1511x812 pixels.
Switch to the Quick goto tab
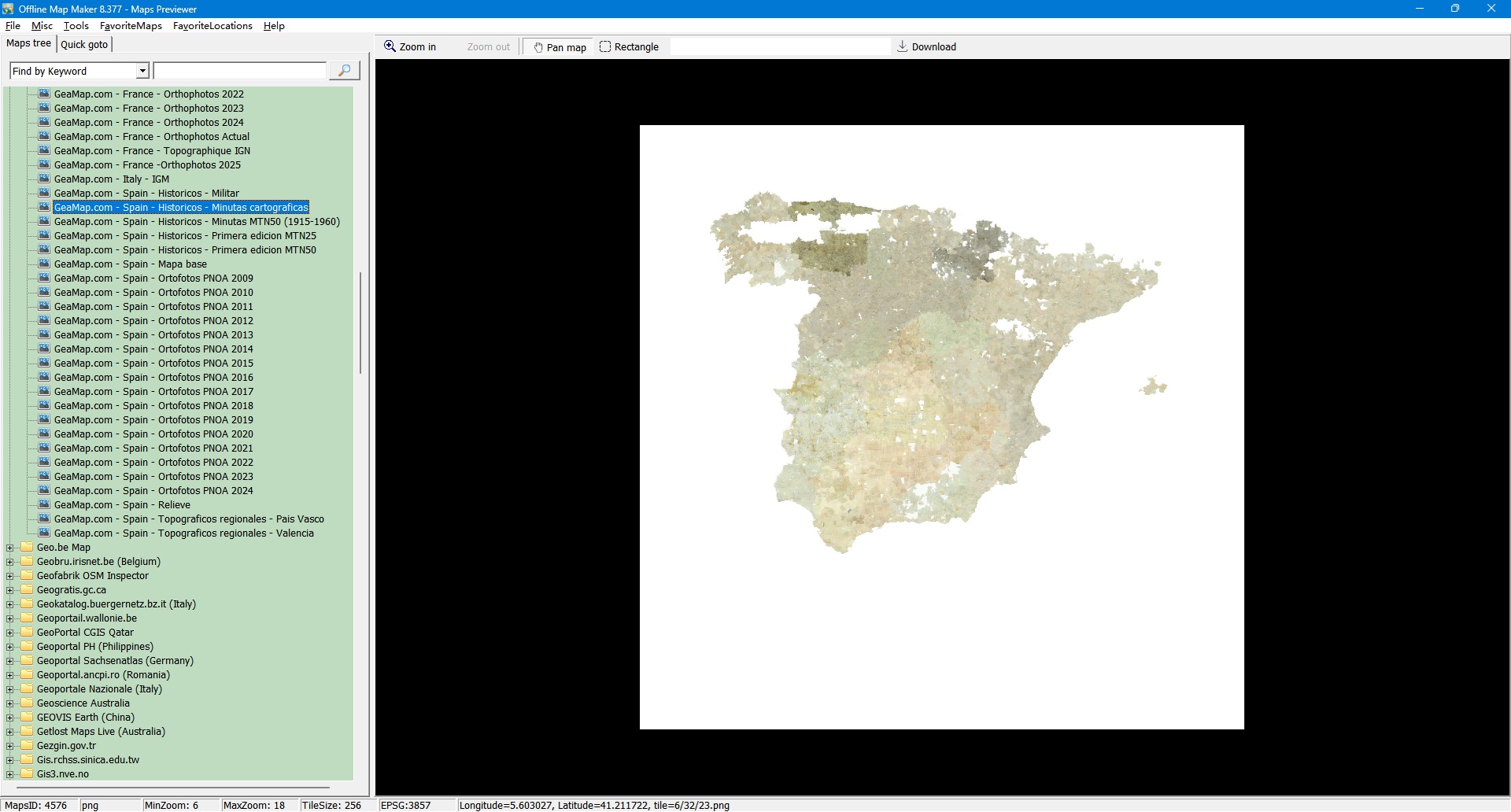(84, 44)
